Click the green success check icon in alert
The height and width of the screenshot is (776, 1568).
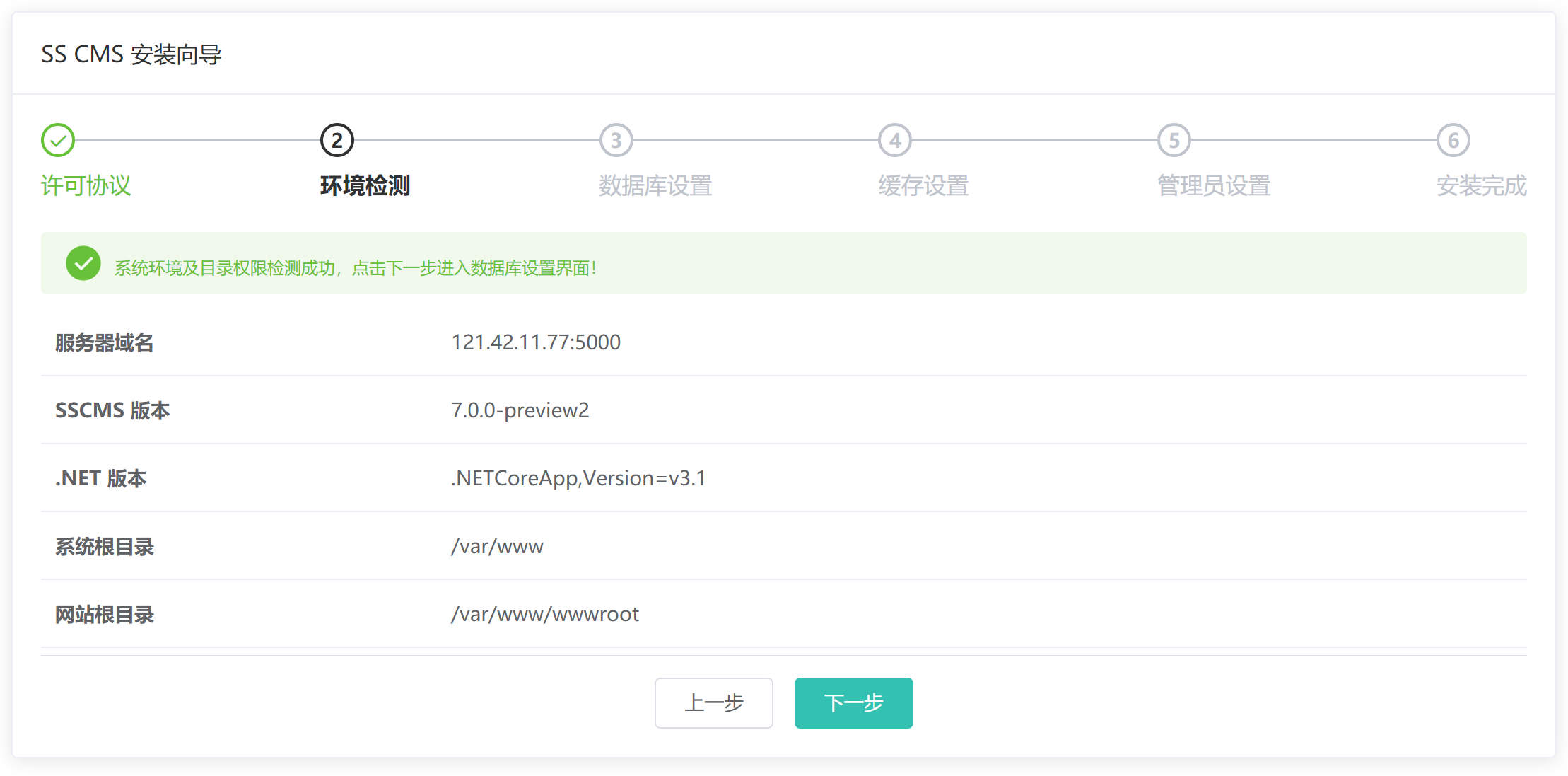click(x=83, y=263)
